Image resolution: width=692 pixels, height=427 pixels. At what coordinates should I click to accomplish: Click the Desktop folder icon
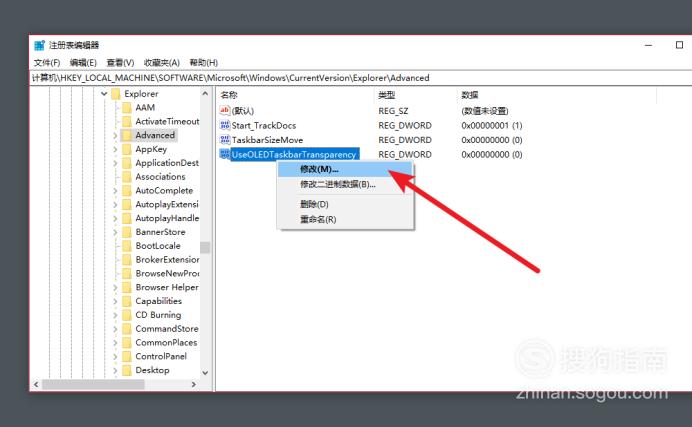pyautogui.click(x=127, y=371)
